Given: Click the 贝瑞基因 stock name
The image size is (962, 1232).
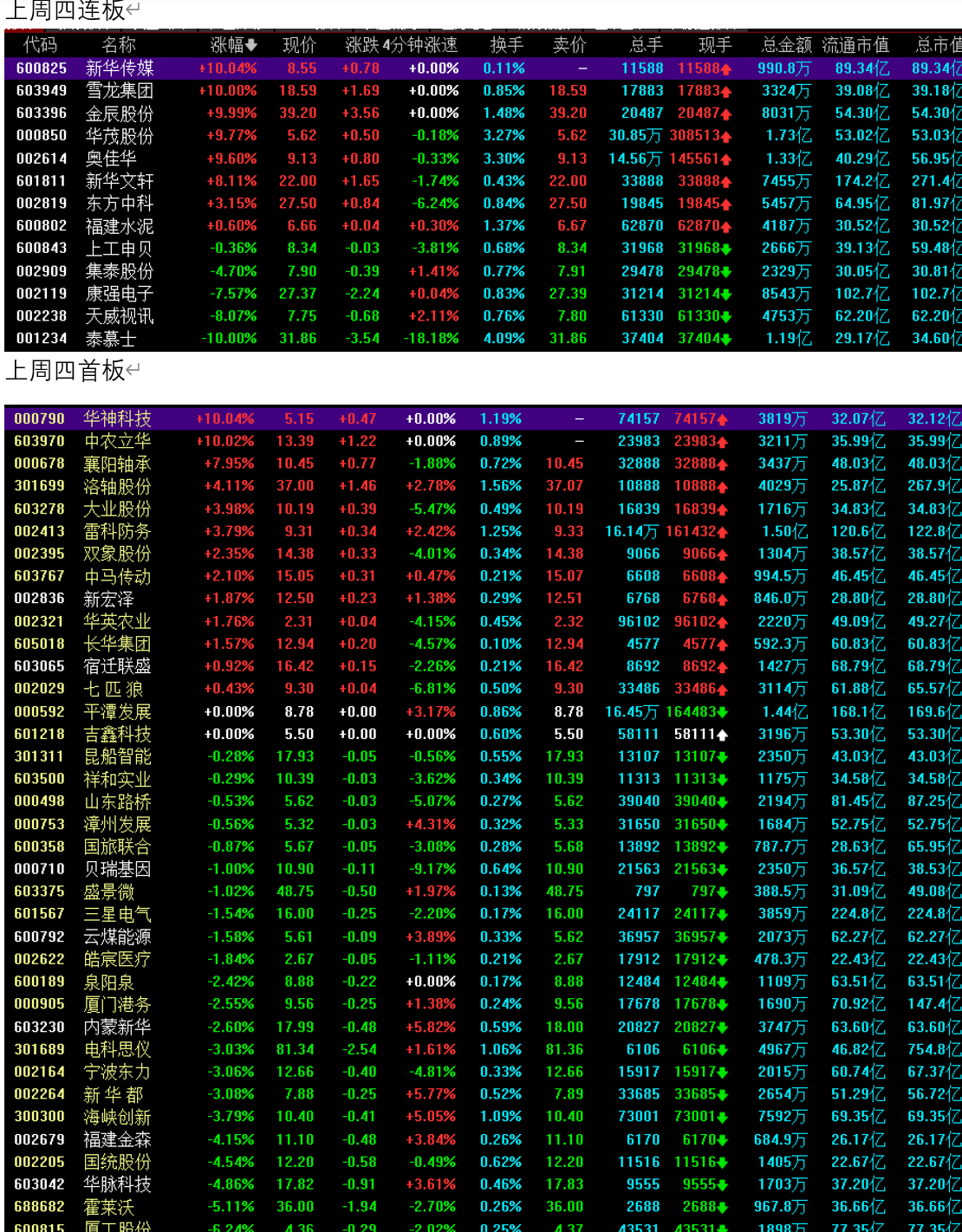Looking at the screenshot, I should 117,869.
